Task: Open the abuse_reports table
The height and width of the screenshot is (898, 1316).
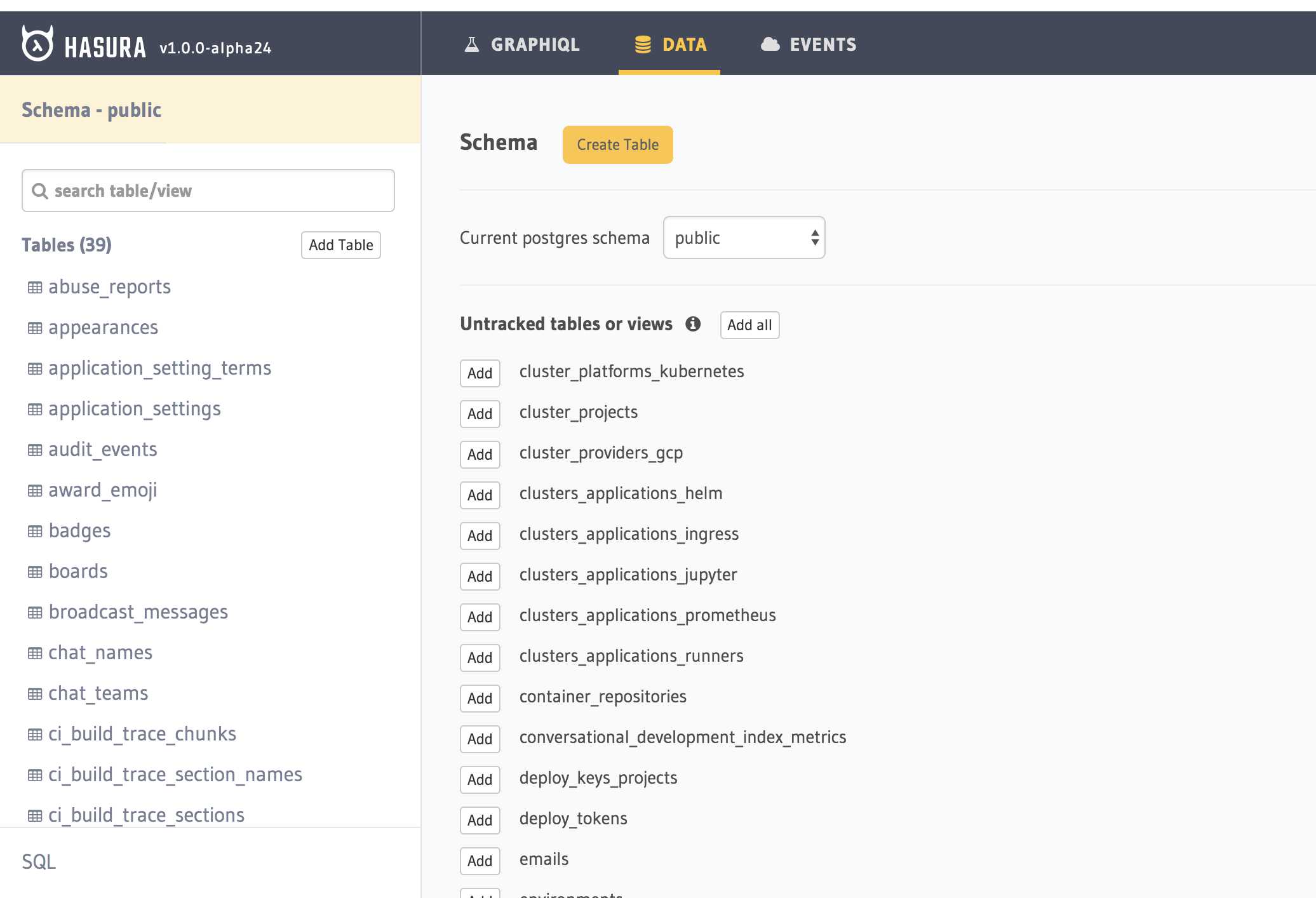Action: click(x=109, y=287)
